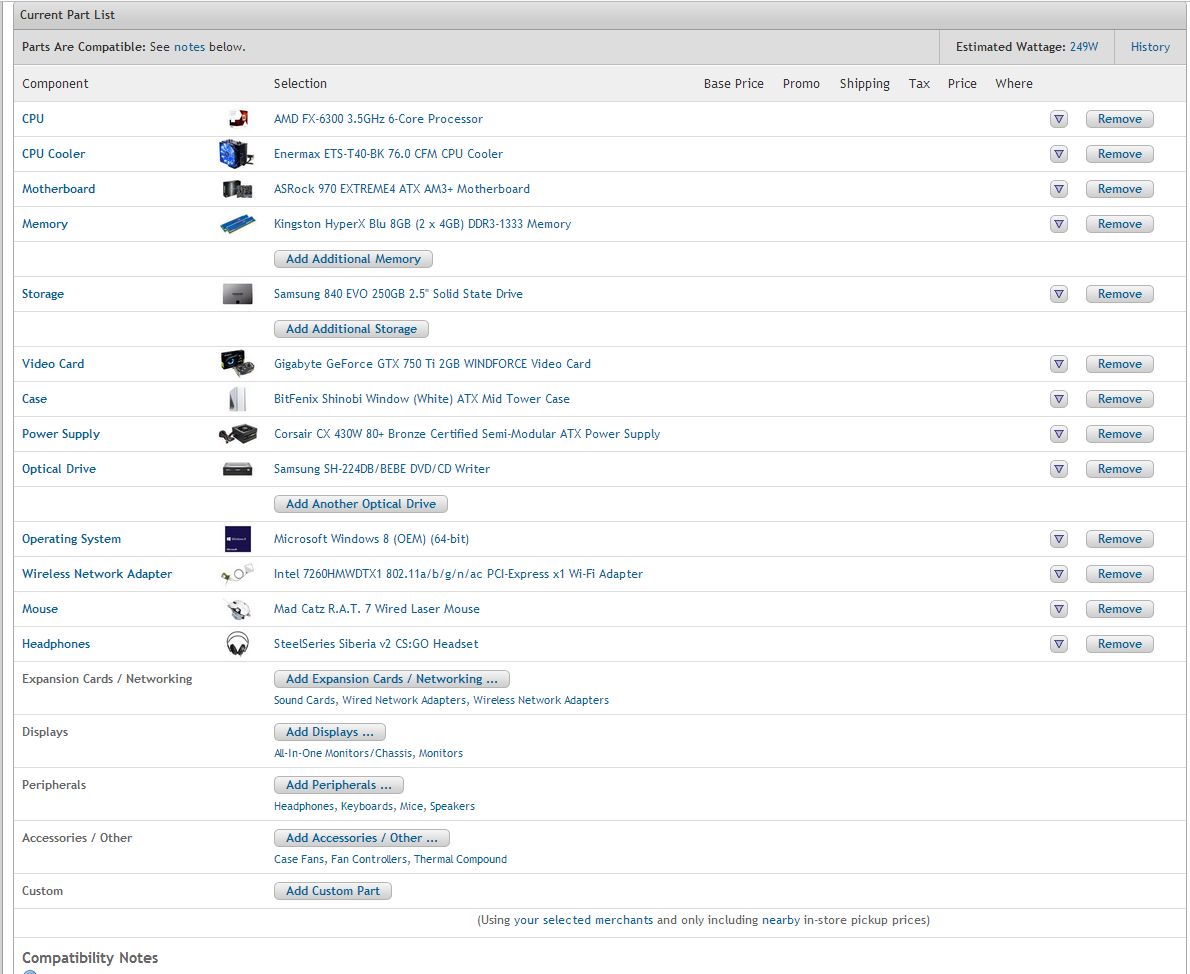1190x974 pixels.
Task: Click the SteelSeries Siberia headset thumbnail
Action: (238, 644)
